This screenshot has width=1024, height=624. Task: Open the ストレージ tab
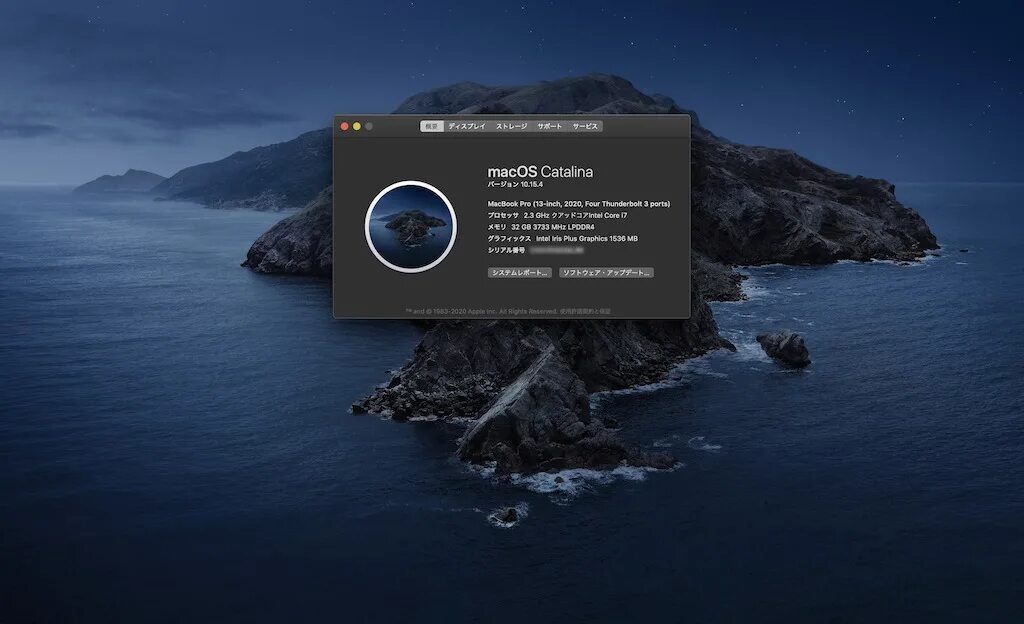(x=511, y=126)
